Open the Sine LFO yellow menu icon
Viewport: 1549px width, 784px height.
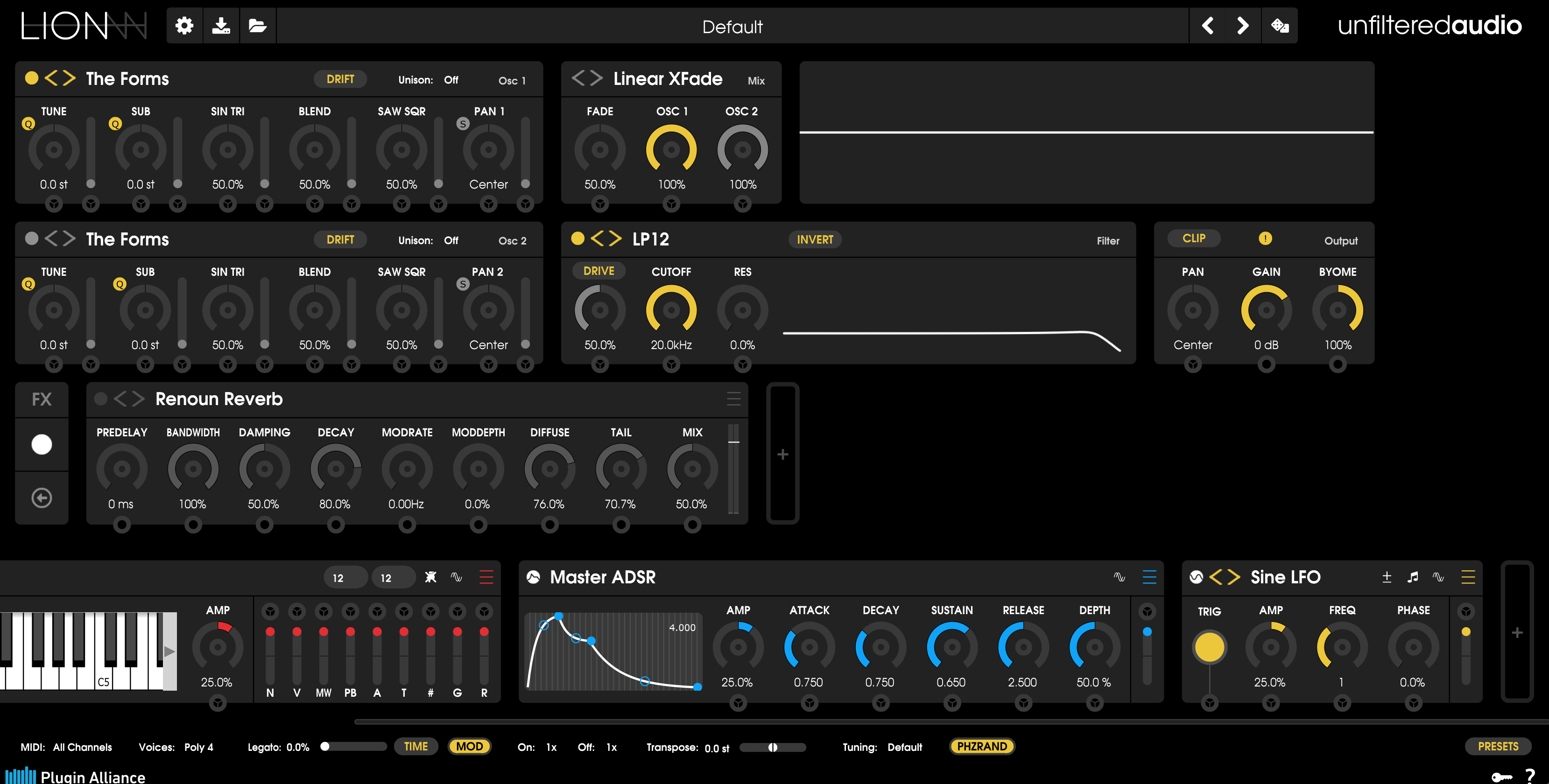pyautogui.click(x=1468, y=577)
